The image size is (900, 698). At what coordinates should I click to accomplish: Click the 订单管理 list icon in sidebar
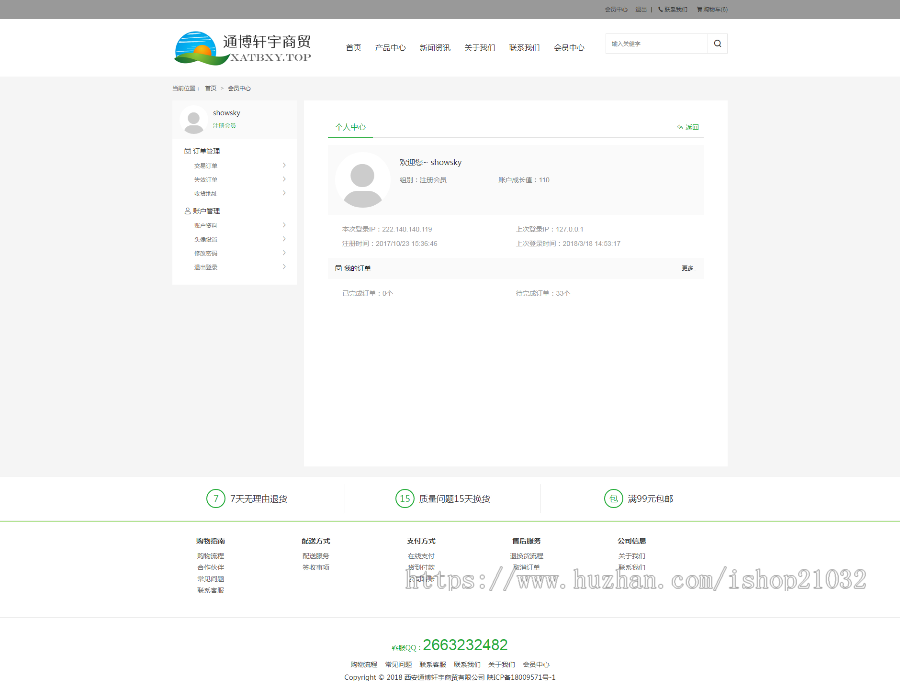click(187, 150)
